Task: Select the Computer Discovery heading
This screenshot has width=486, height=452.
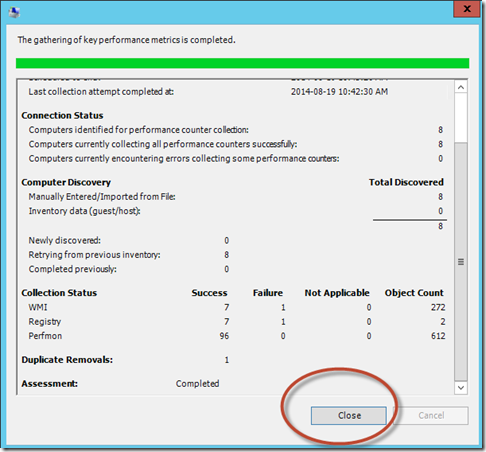Action: coord(66,183)
